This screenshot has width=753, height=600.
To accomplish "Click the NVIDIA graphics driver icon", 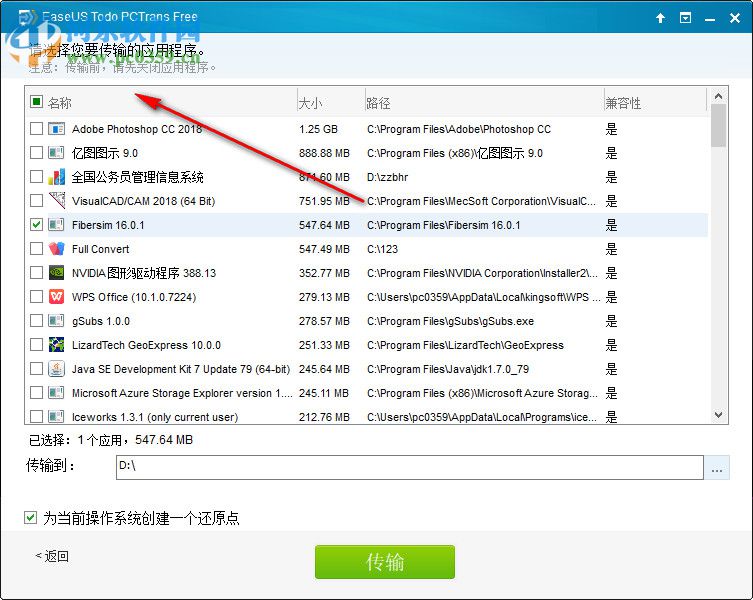I will (56, 272).
